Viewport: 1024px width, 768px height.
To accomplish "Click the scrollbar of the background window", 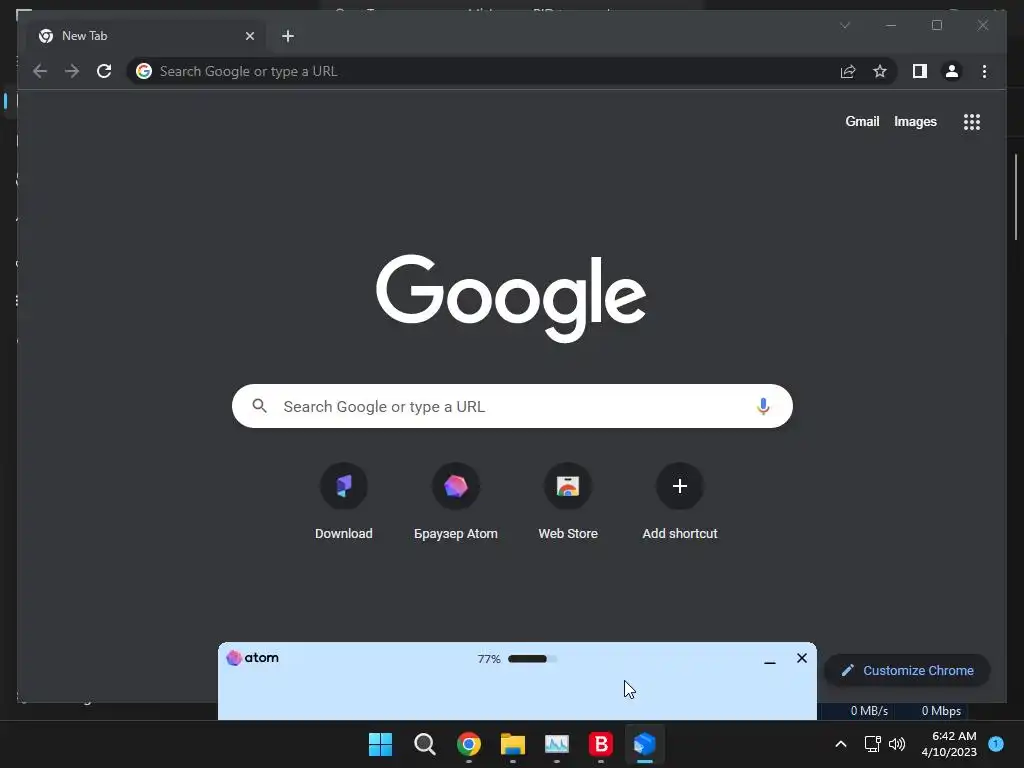I will (x=1016, y=197).
